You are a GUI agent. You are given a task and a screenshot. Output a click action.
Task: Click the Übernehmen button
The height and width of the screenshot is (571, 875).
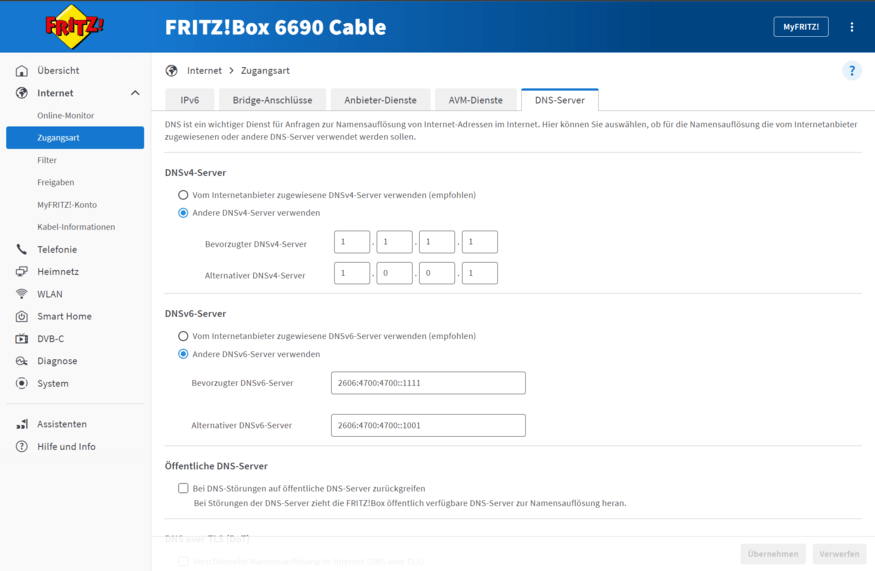[x=773, y=554]
